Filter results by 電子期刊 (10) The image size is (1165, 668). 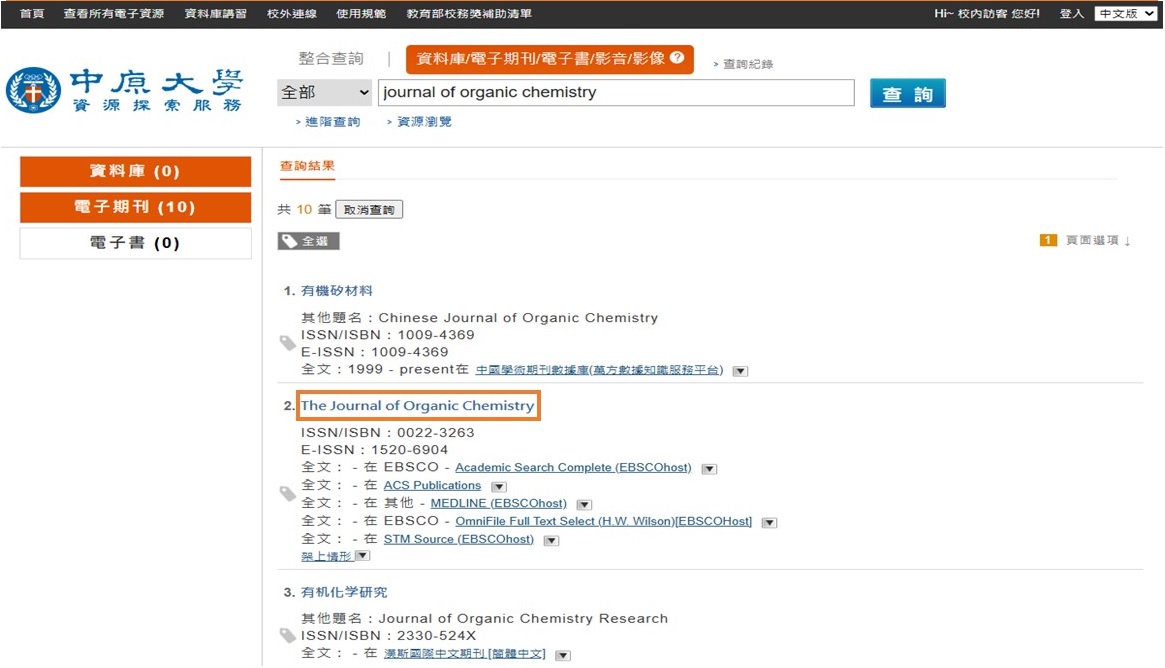[x=135, y=207]
